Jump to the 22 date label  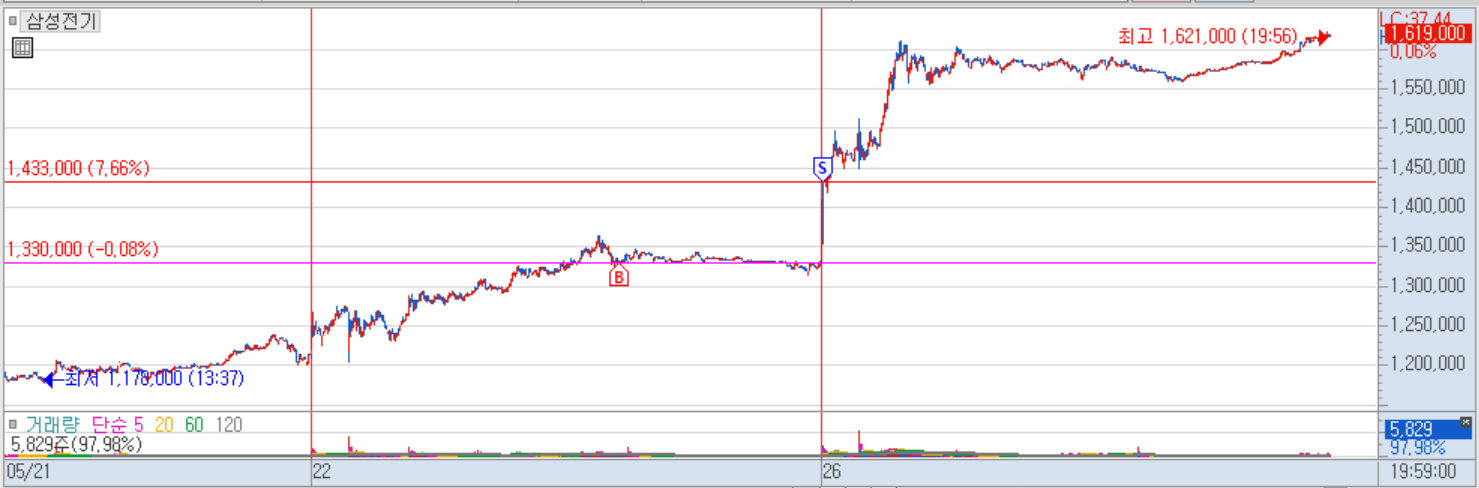(322, 471)
